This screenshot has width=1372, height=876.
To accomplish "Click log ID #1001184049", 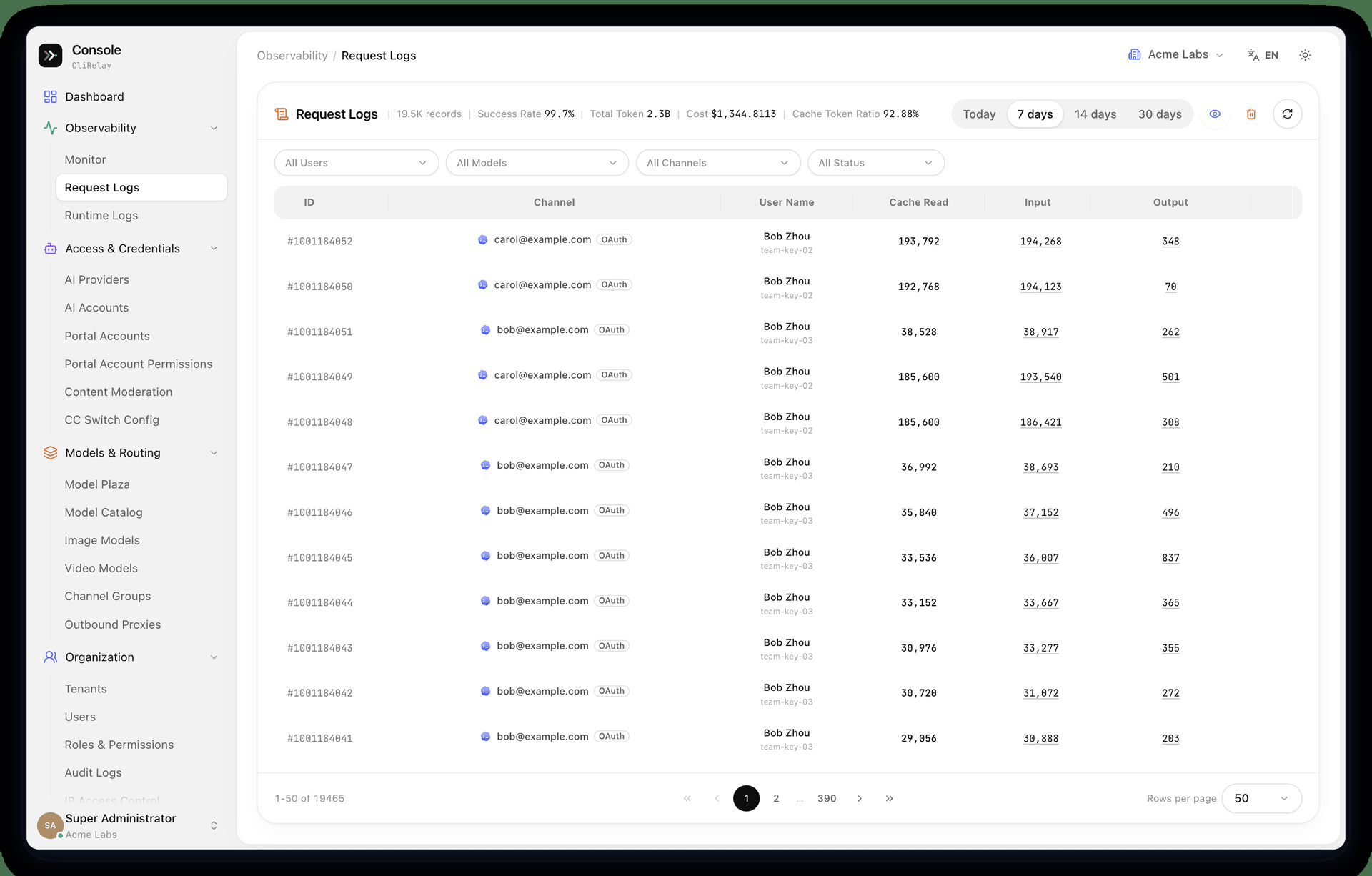I will pos(319,377).
